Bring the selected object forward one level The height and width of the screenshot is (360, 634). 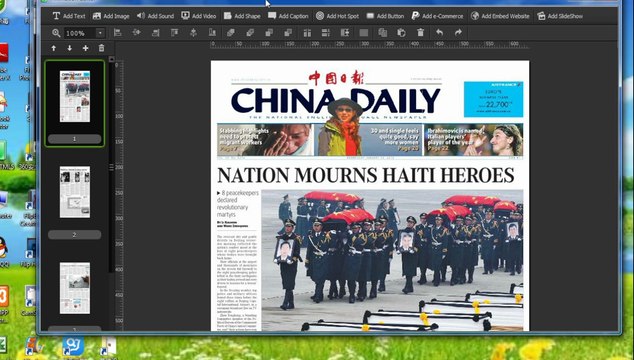point(250,33)
